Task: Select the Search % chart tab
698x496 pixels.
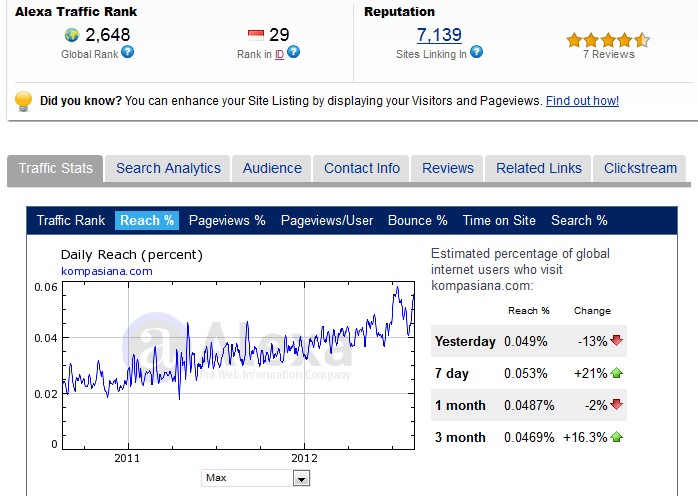Action: [x=579, y=220]
